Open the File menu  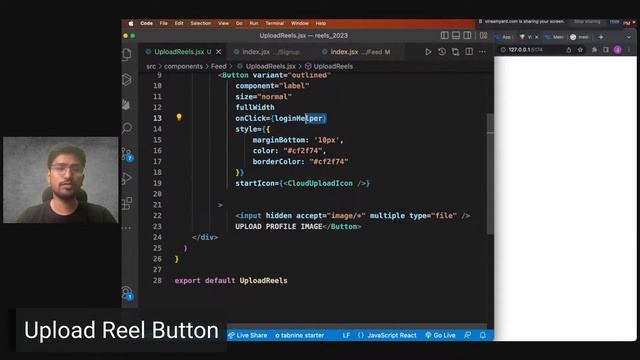tap(164, 23)
